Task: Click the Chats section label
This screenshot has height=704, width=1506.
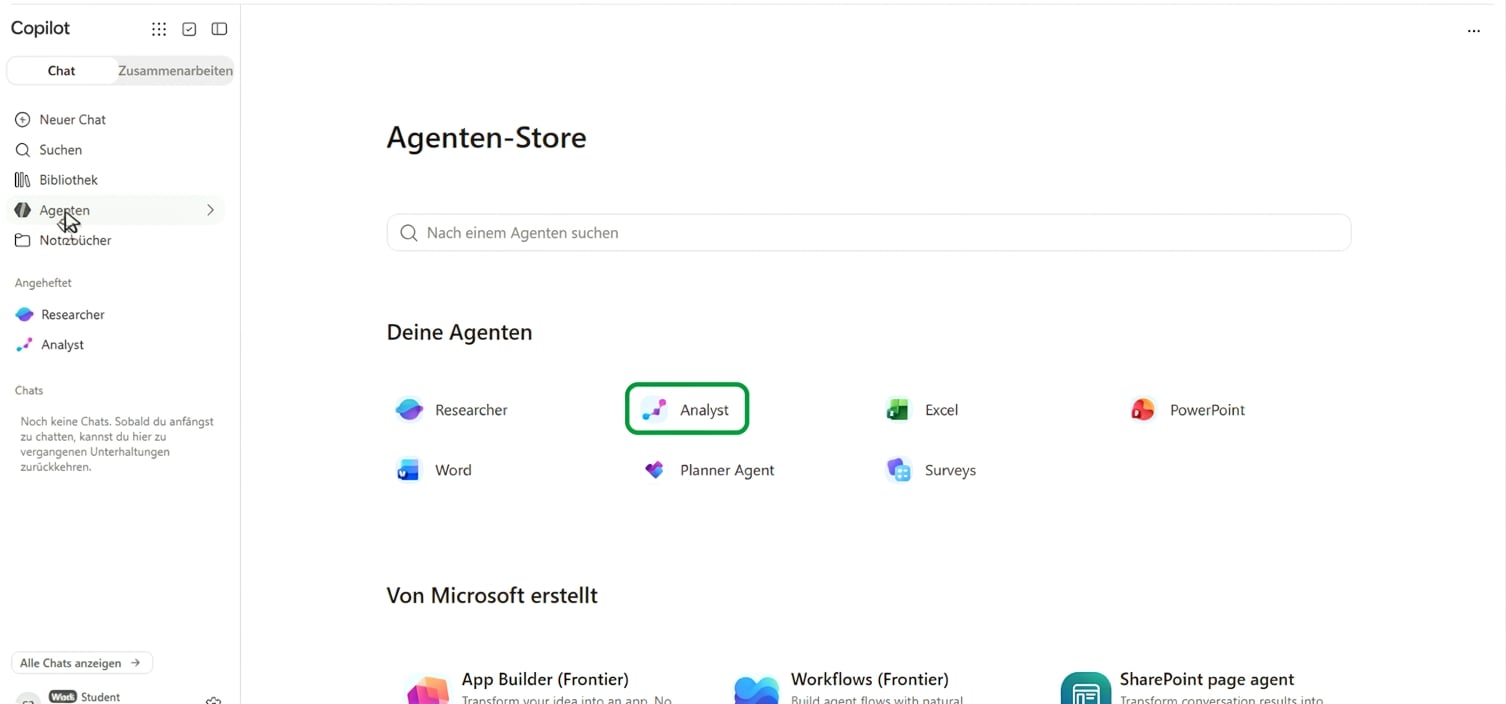Action: (x=29, y=390)
